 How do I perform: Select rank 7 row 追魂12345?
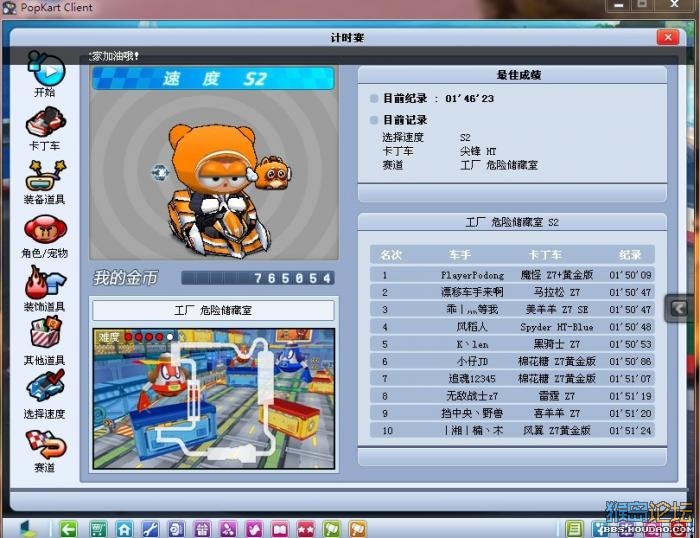(x=512, y=379)
